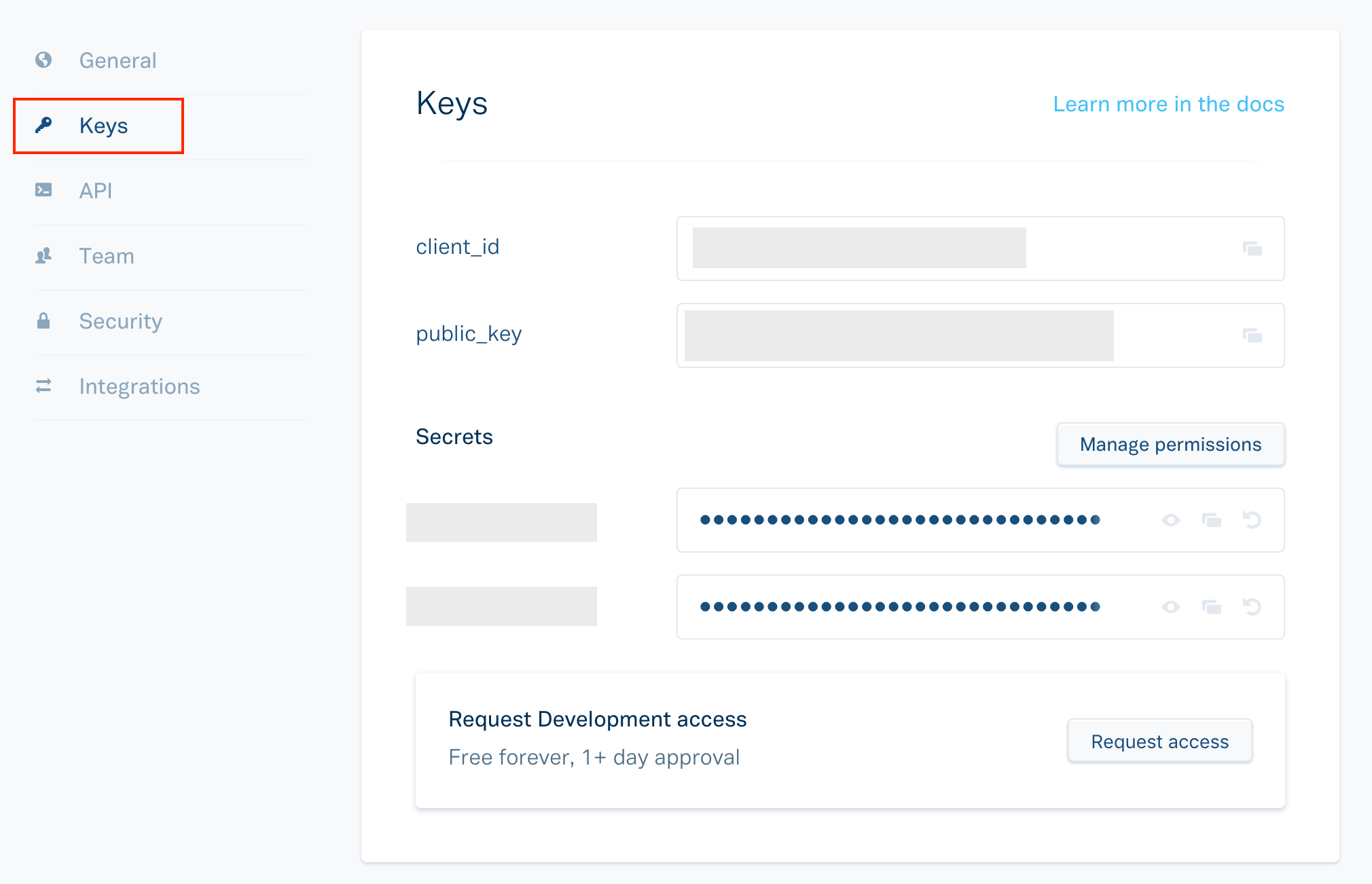The image size is (1372, 884).
Task: Copy the second secret value
Action: click(x=1211, y=607)
